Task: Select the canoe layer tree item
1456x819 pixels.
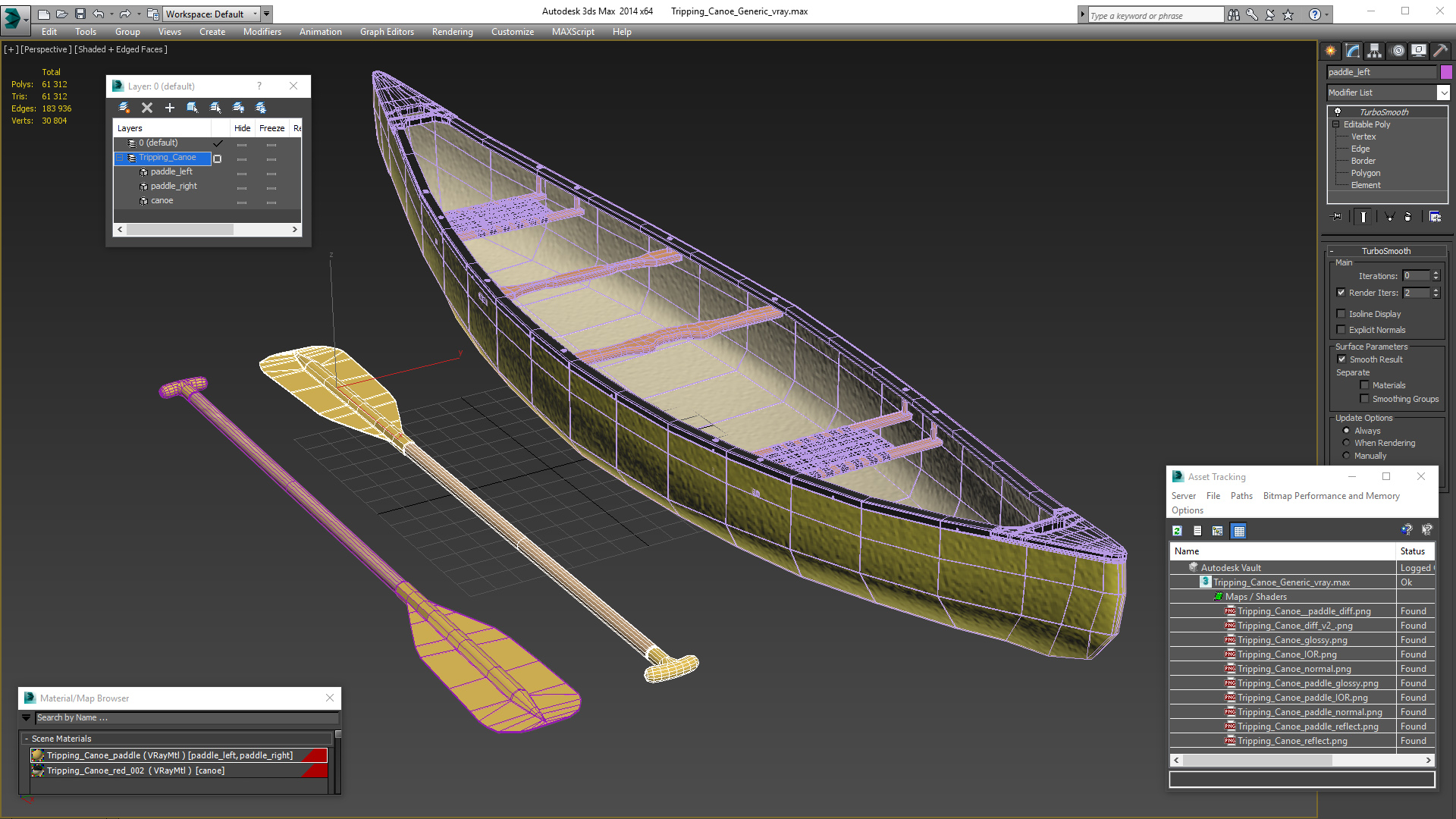Action: [x=163, y=200]
